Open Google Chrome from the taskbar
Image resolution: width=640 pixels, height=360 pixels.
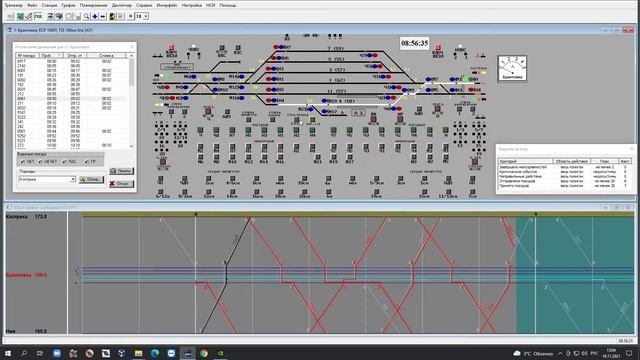204,353
